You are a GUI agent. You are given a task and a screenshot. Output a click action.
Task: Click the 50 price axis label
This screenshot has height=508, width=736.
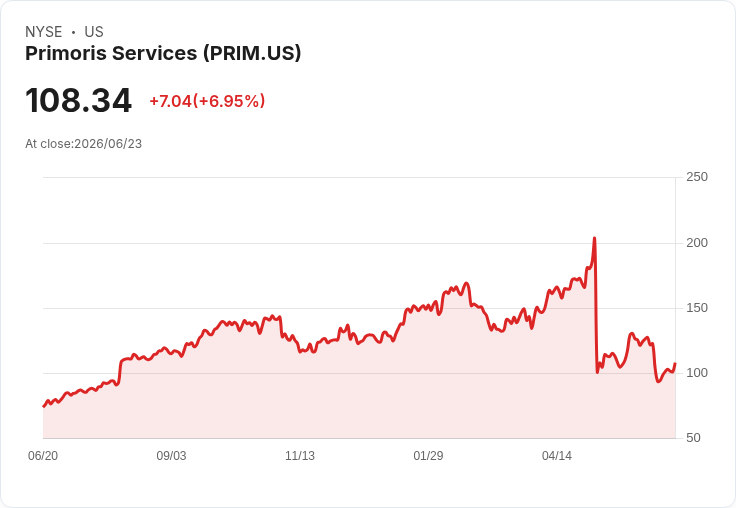coord(693,438)
